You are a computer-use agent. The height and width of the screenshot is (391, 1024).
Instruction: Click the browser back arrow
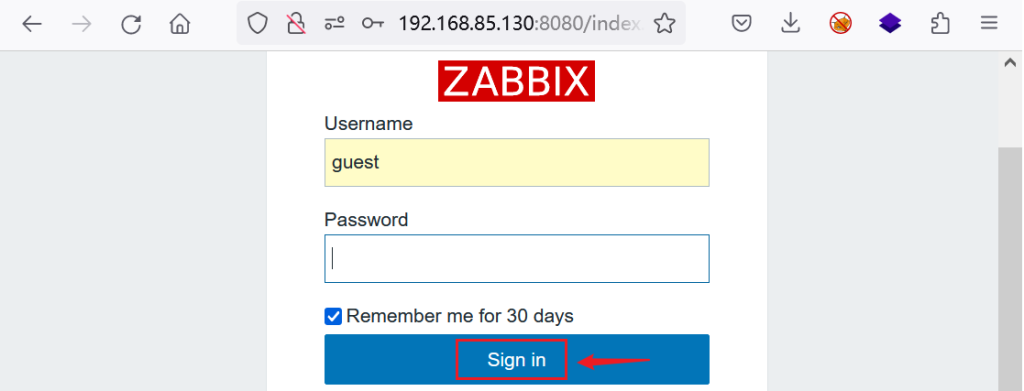tap(31, 25)
